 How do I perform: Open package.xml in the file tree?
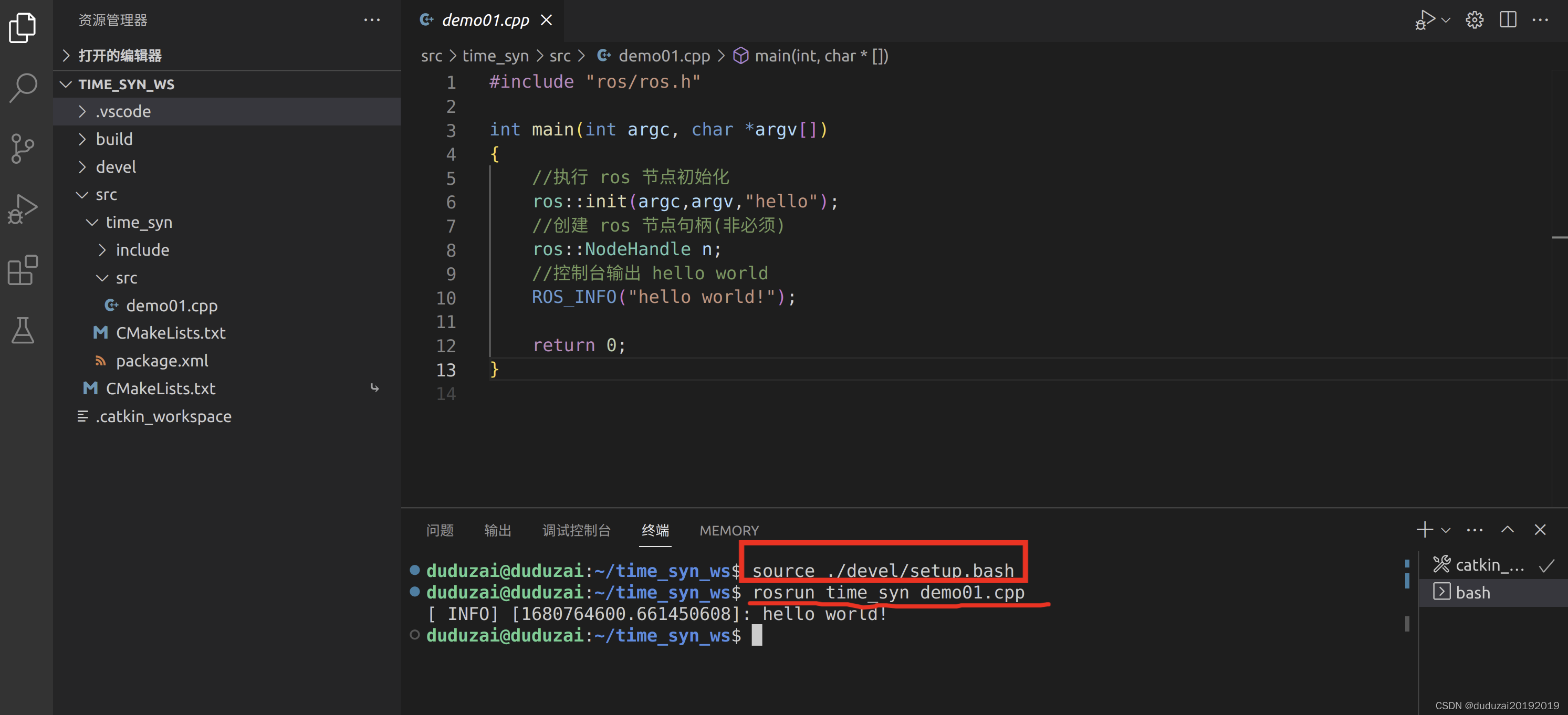[162, 361]
